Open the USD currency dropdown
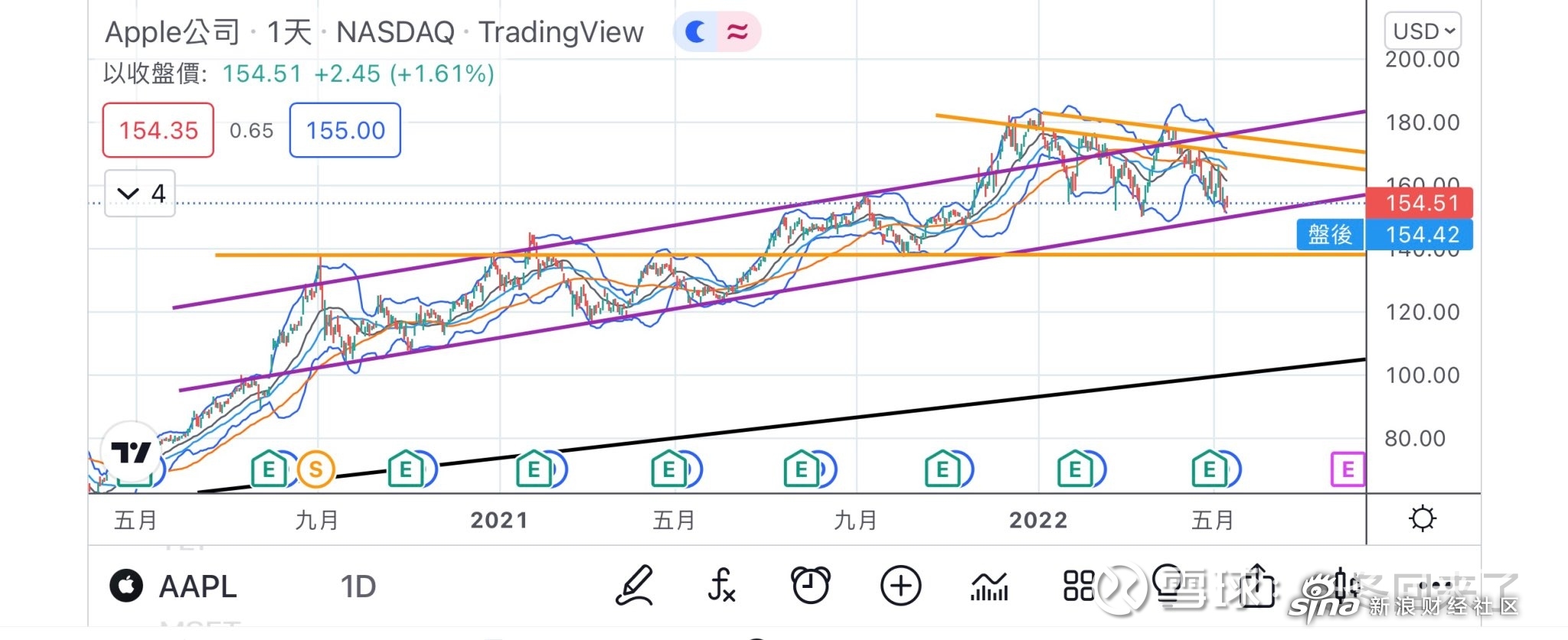The image size is (1568, 640). click(1423, 31)
